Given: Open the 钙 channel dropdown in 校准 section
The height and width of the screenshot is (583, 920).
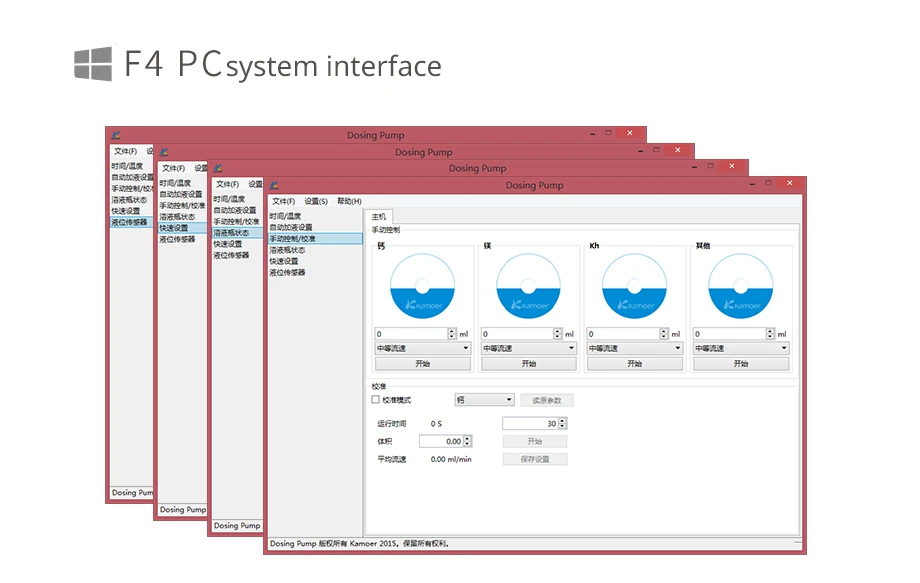Looking at the screenshot, I should [485, 400].
